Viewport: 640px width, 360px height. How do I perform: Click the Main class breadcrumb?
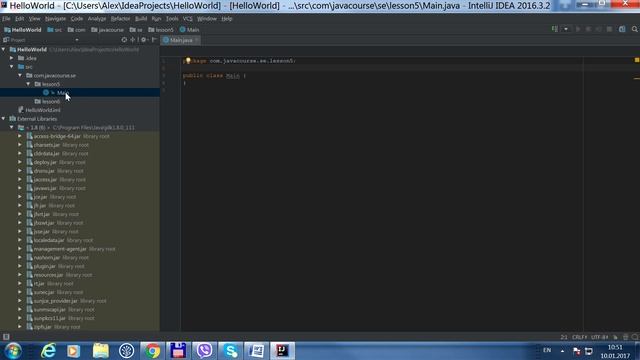189,30
